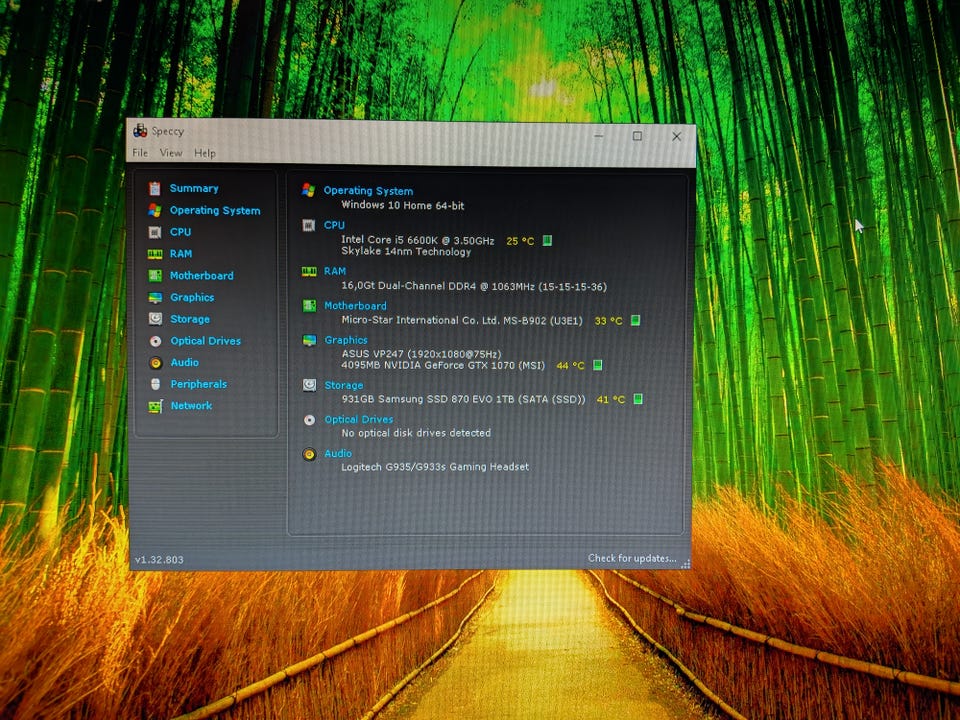Open the Network sidebar section
Viewport: 960px width, 720px height.
(x=191, y=405)
